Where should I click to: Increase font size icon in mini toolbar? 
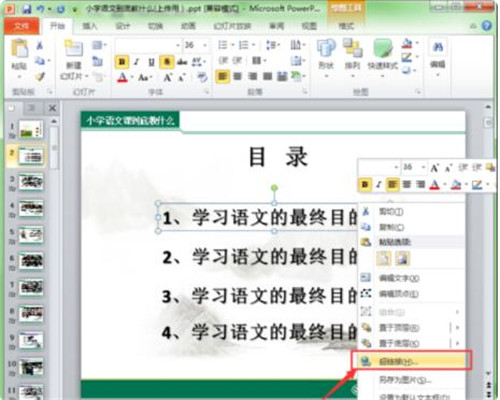click(x=434, y=168)
